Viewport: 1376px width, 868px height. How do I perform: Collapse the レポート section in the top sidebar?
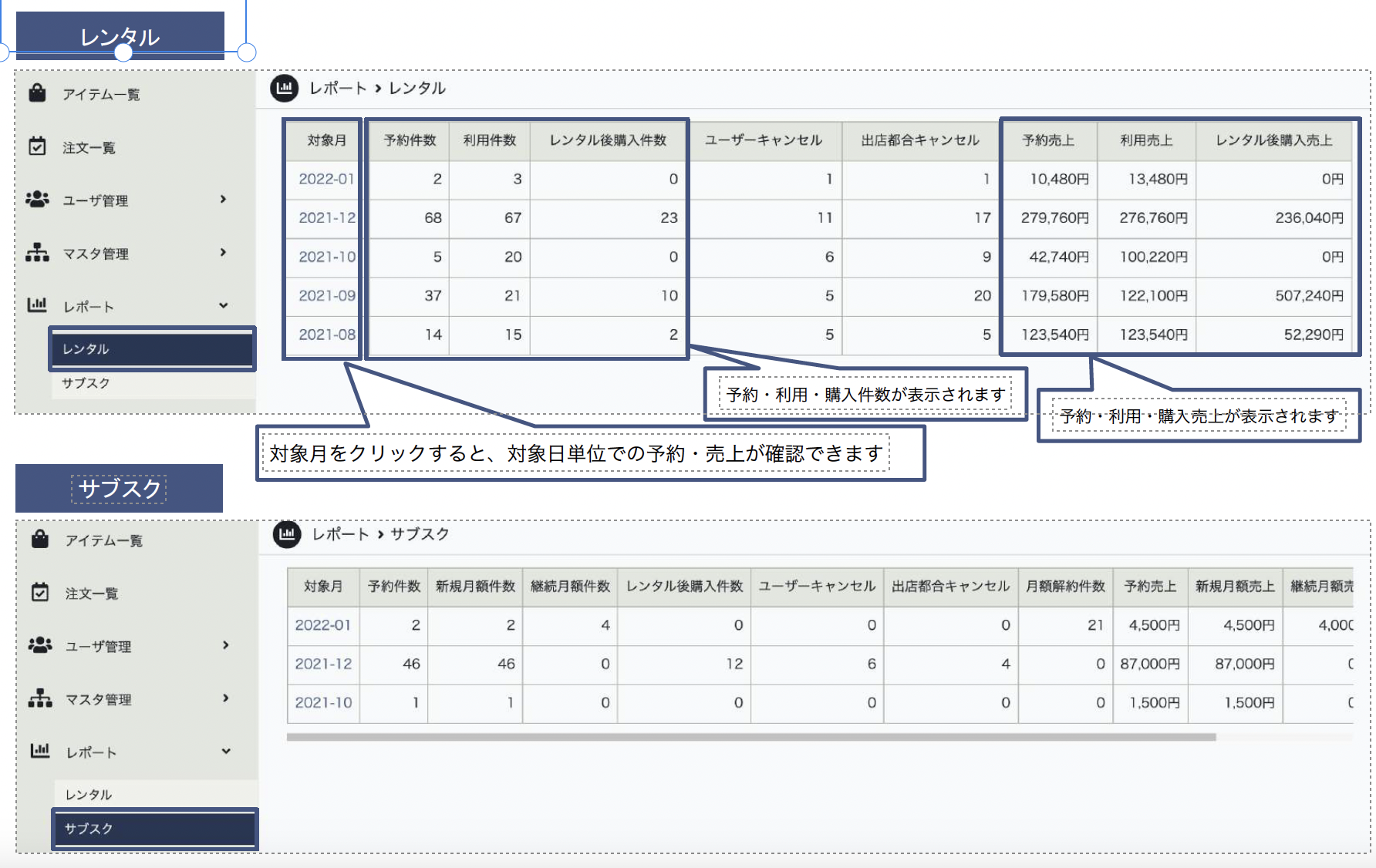(x=223, y=306)
